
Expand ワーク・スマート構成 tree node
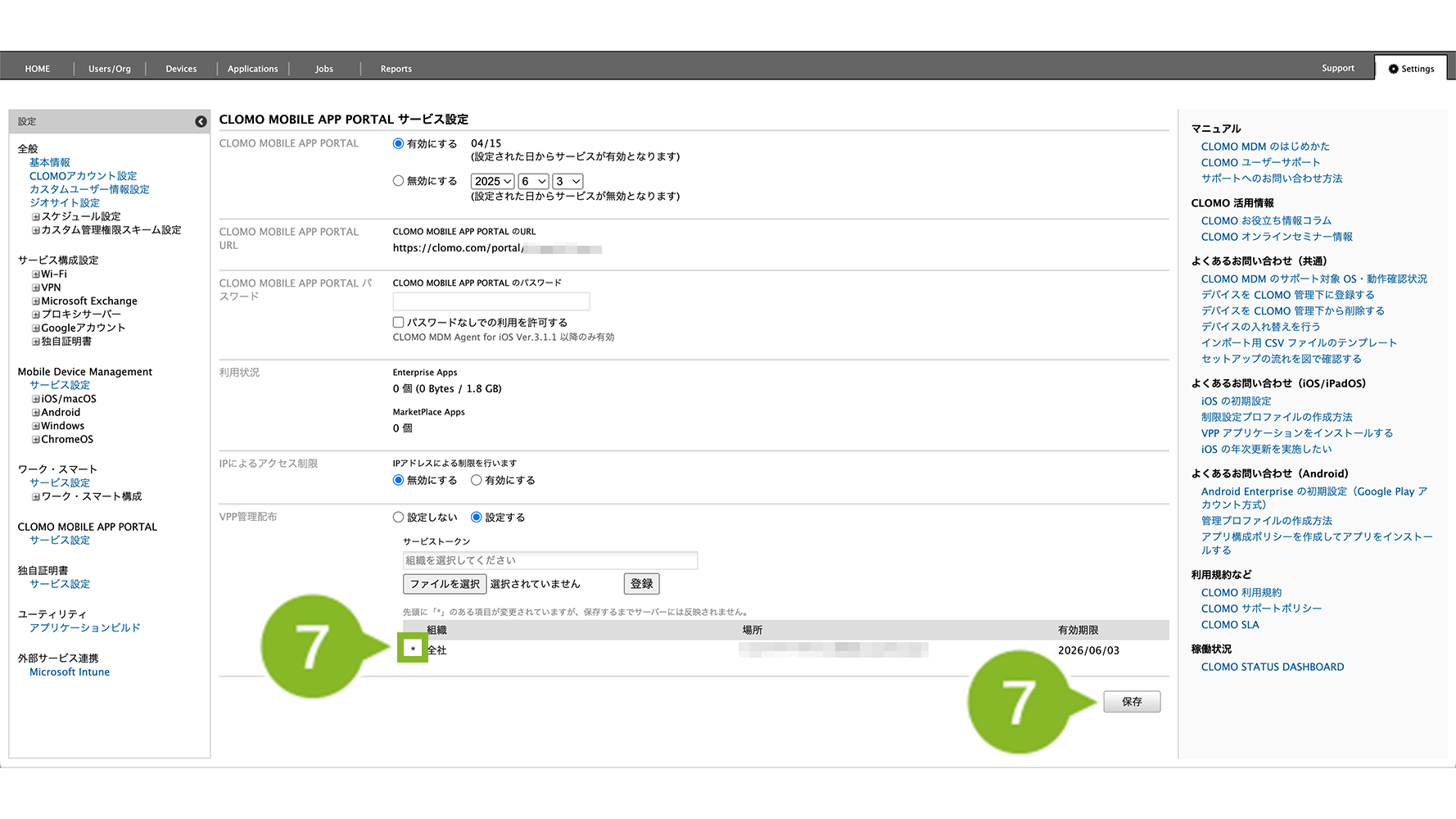point(36,496)
